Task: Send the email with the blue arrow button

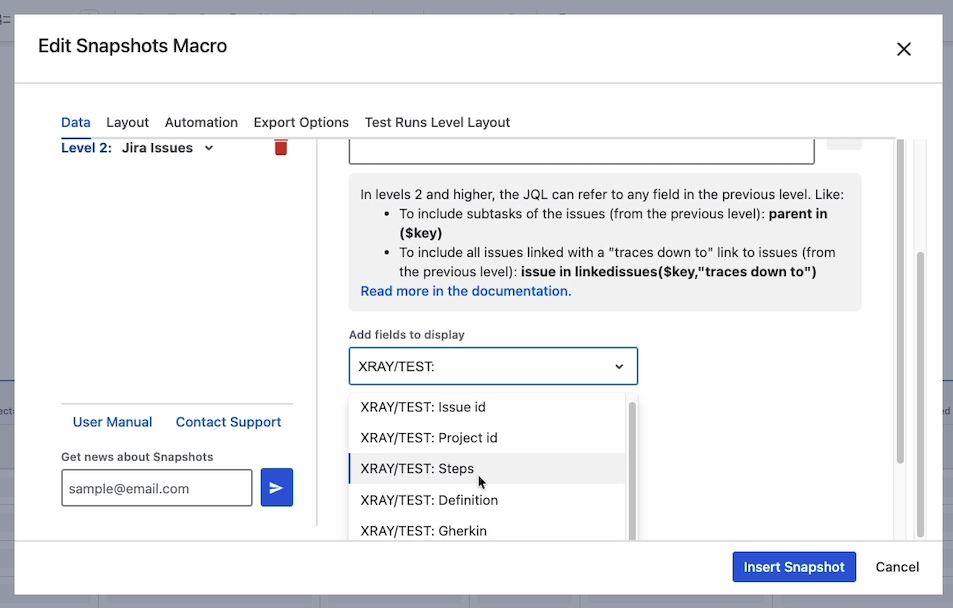Action: [277, 487]
